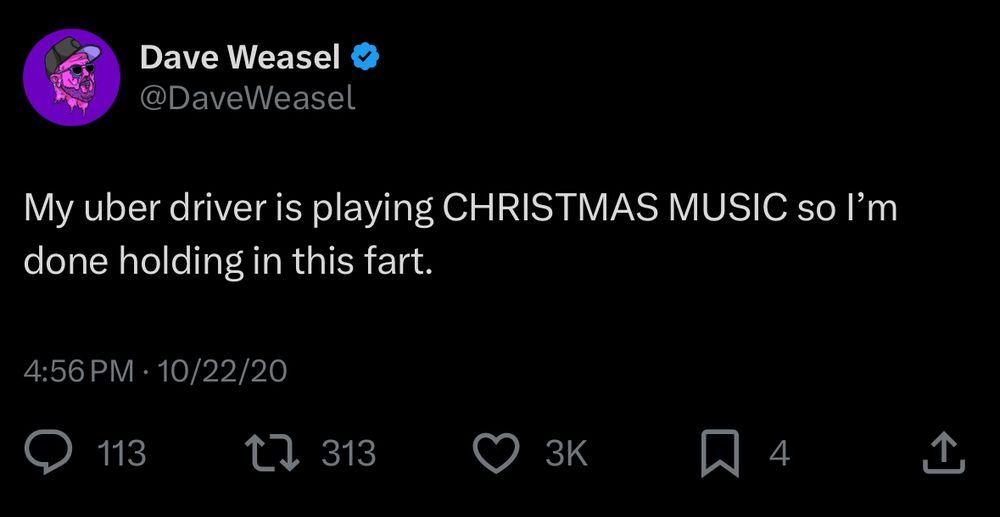Open the @DaveWeasel handle link
The height and width of the screenshot is (517, 1000).
pos(247,98)
